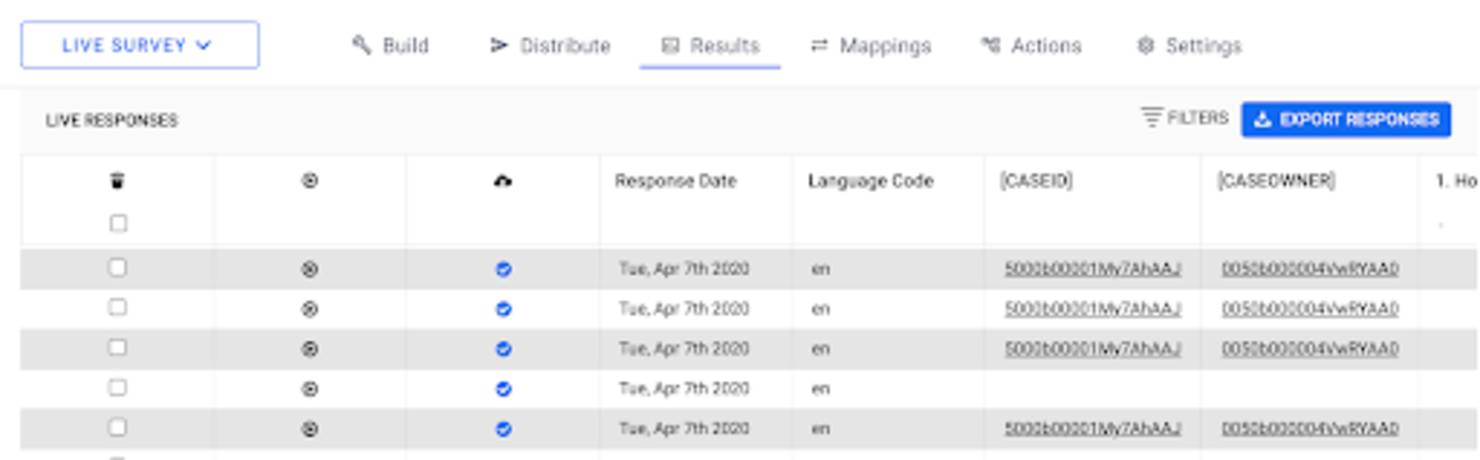Click the Language Code column header
Viewport: 1480px width, 460px height.
(x=871, y=181)
